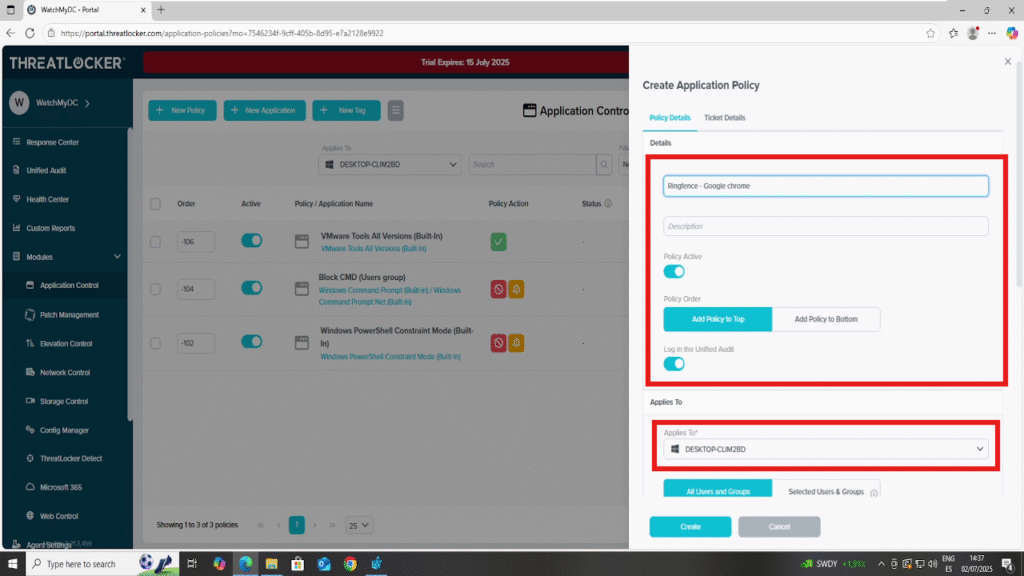Select page 1 in pagination
The width and height of the screenshot is (1024, 576).
point(296,525)
